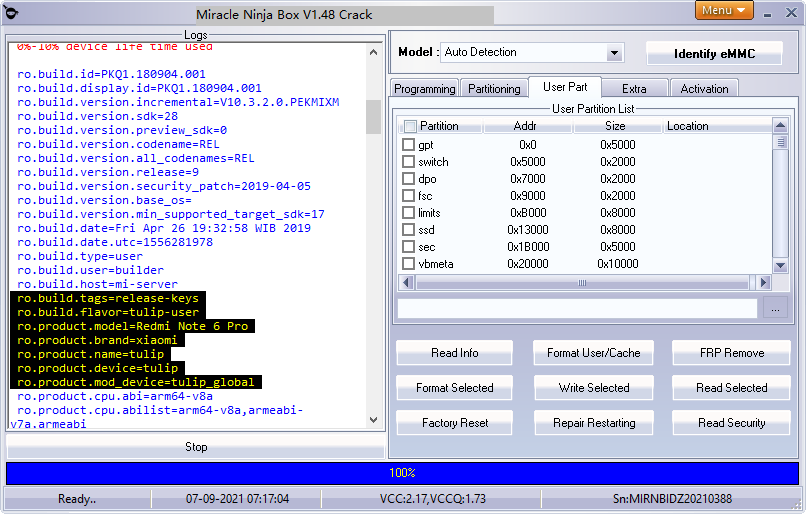Click the Auto Detection model combo box
This screenshot has height=514, width=806.
[532, 52]
